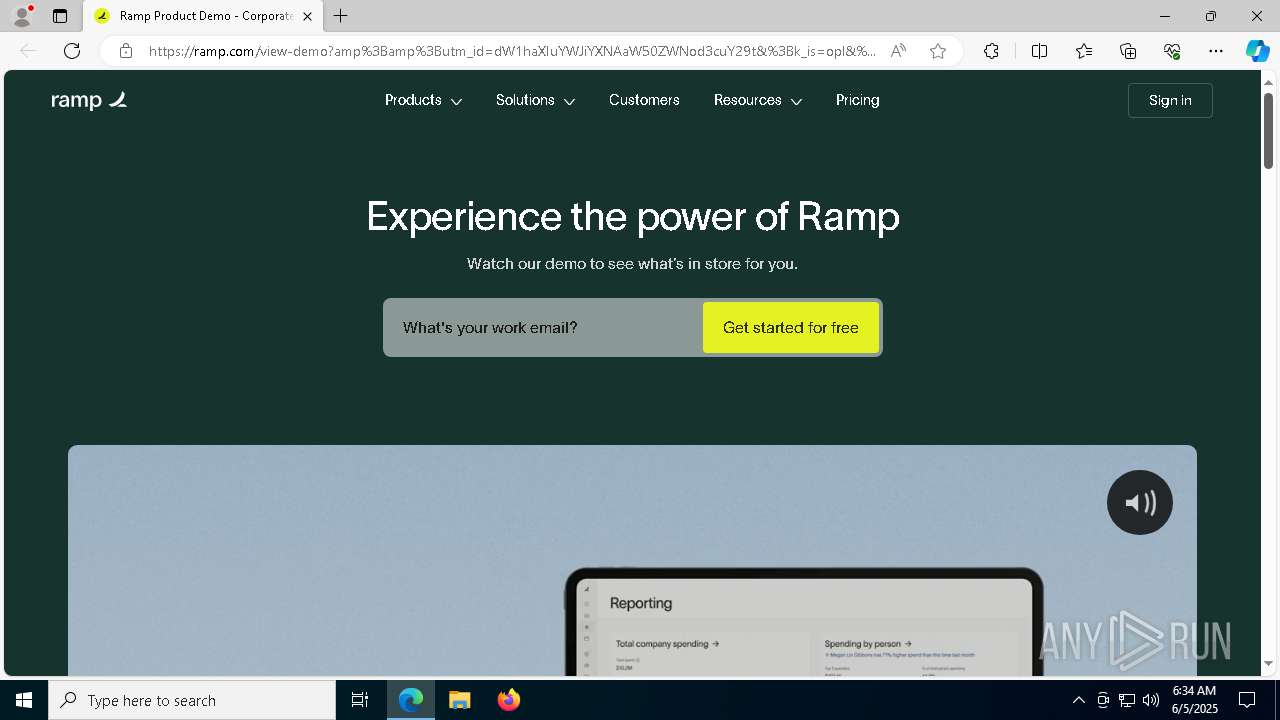The image size is (1280, 720).
Task: Click the taskbar search box
Action: 192,700
